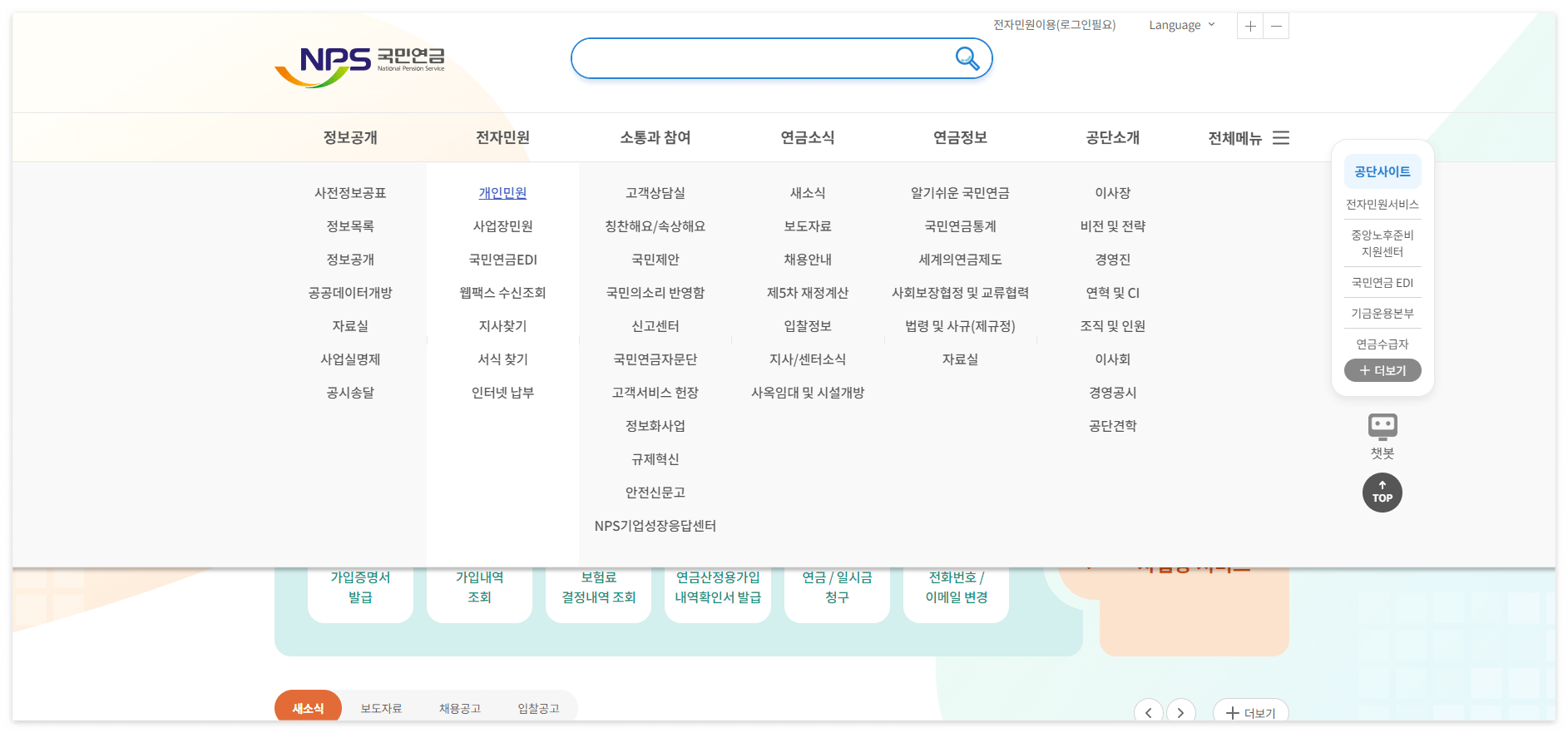Select the 채용공고 news tab
The image size is (1568, 733).
[460, 708]
